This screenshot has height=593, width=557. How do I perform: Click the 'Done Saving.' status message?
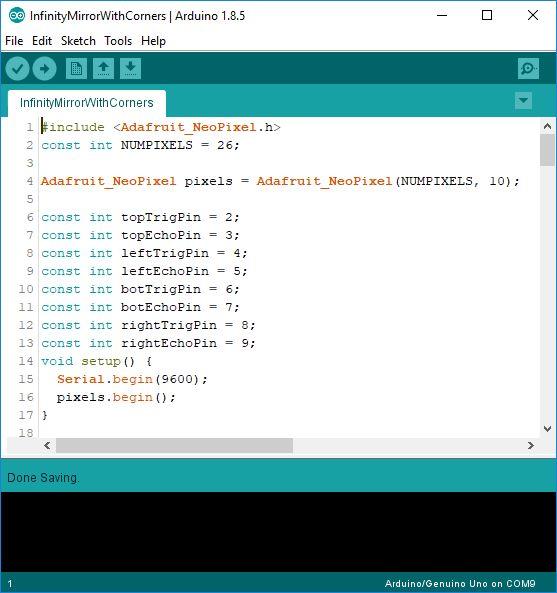pos(43,478)
